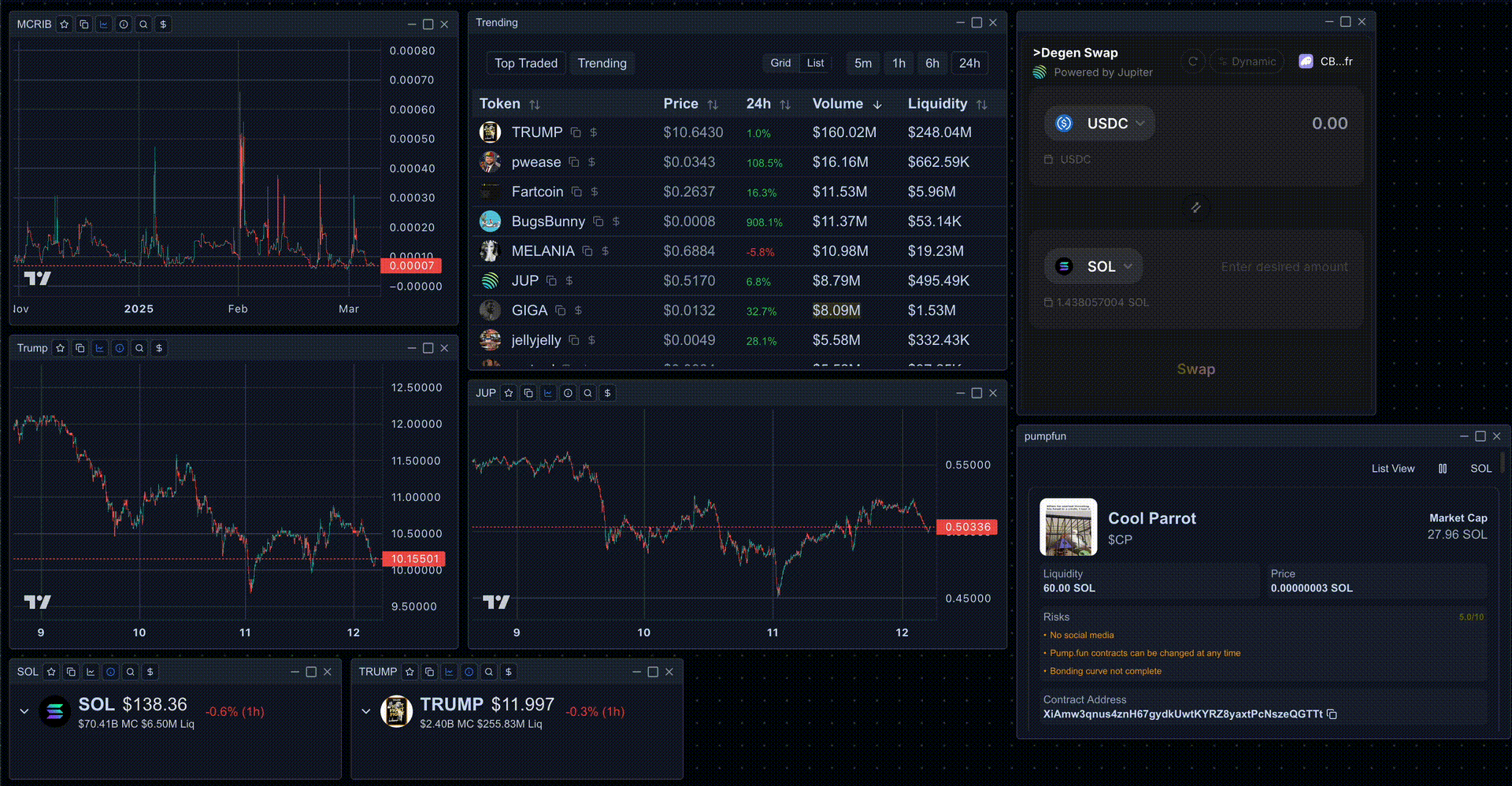The width and height of the screenshot is (1512, 786).
Task: Click the search icon in the JUP chart header
Action: (587, 393)
